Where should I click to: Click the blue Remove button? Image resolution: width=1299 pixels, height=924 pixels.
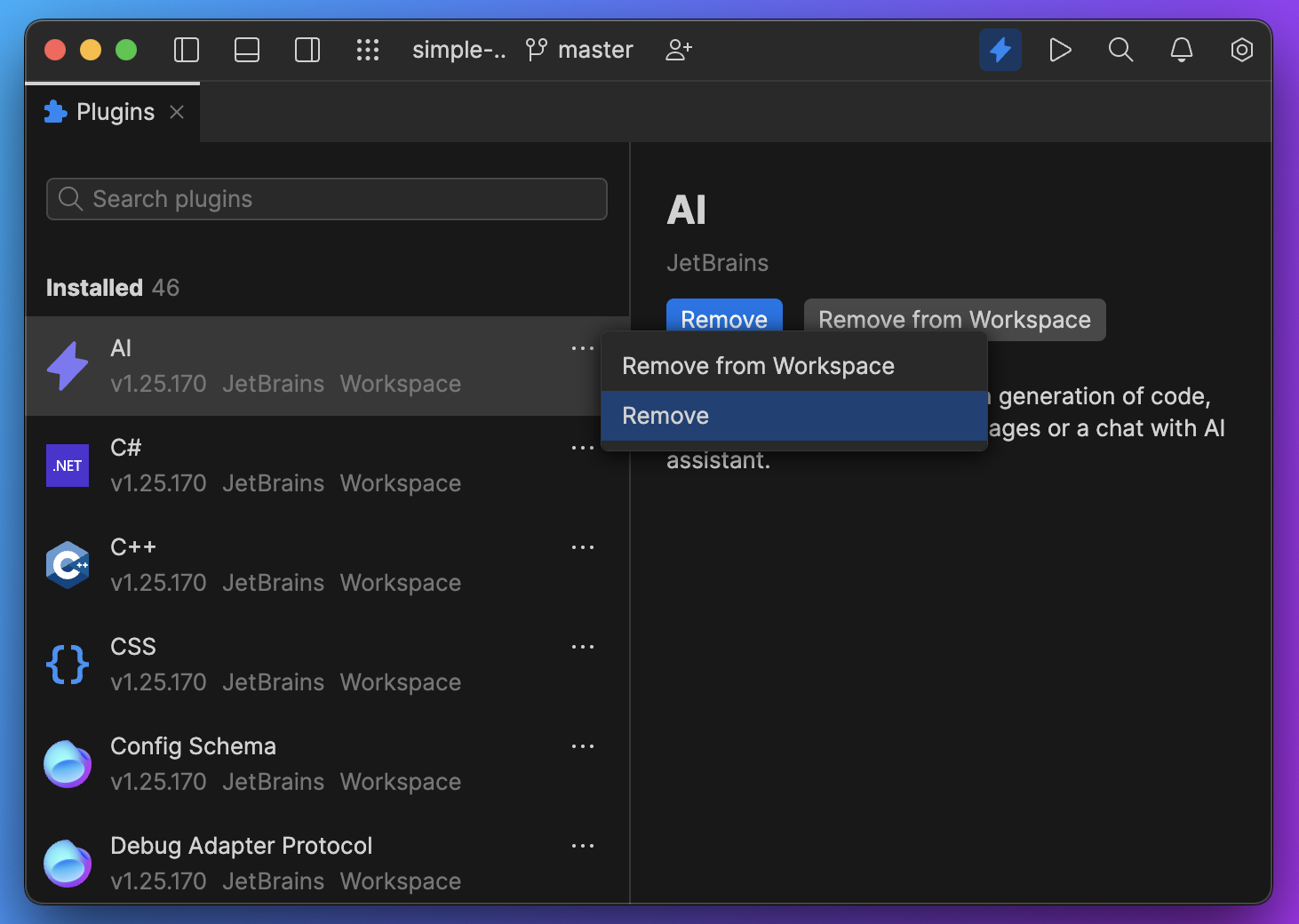724,318
